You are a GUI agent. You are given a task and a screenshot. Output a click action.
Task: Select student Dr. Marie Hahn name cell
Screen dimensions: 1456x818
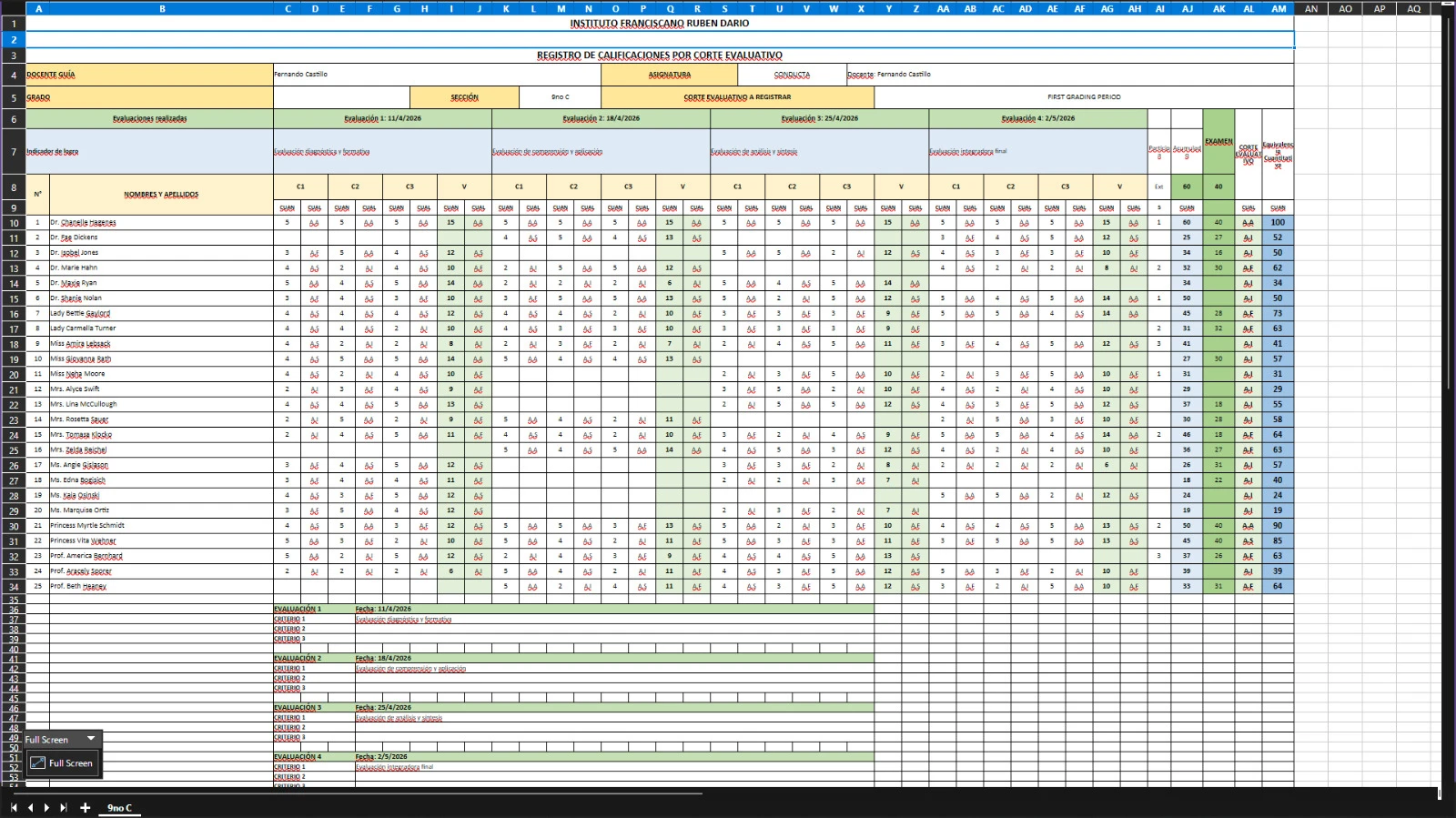tap(161, 268)
